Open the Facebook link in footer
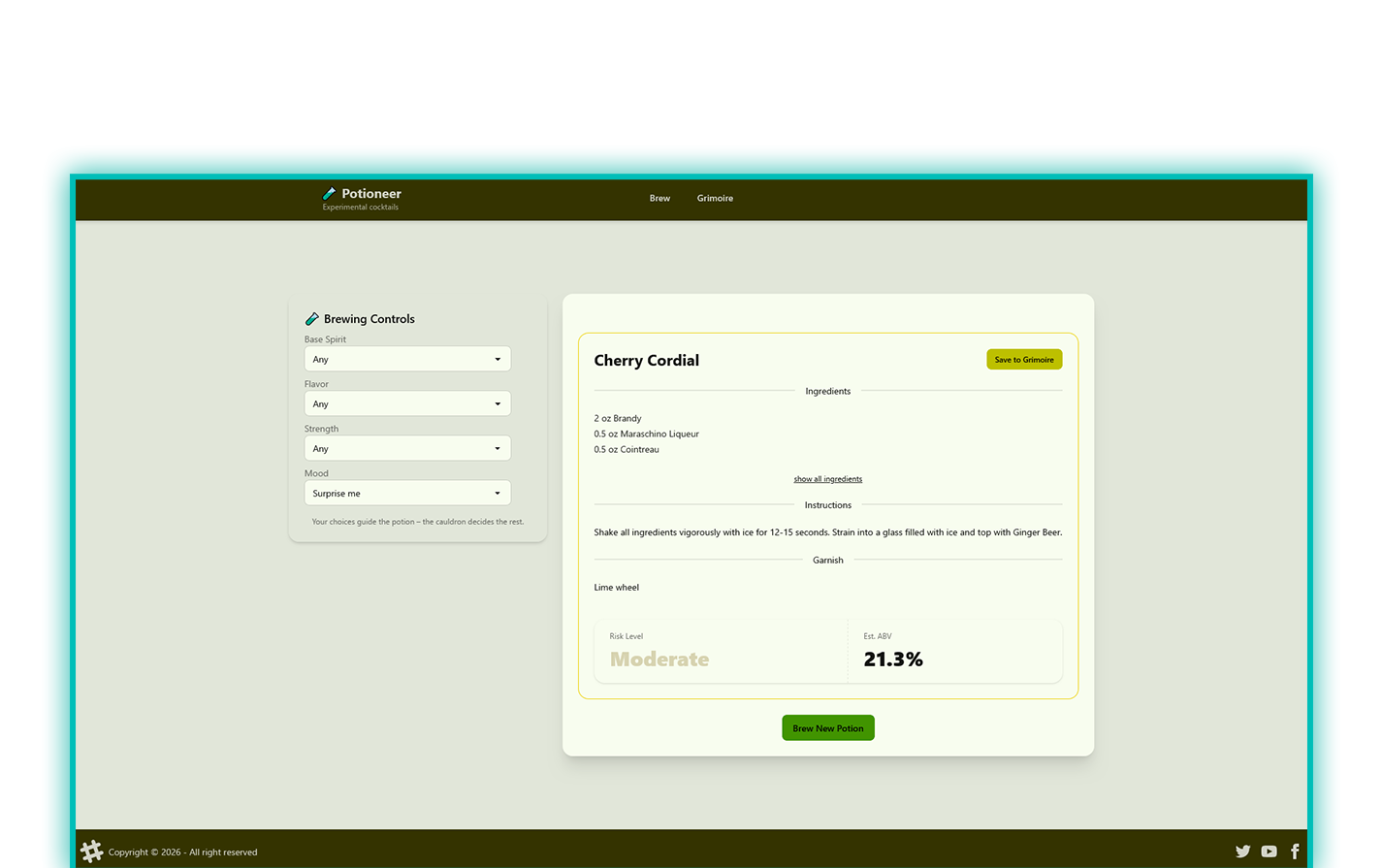The width and height of the screenshot is (1382, 868). [1295, 852]
